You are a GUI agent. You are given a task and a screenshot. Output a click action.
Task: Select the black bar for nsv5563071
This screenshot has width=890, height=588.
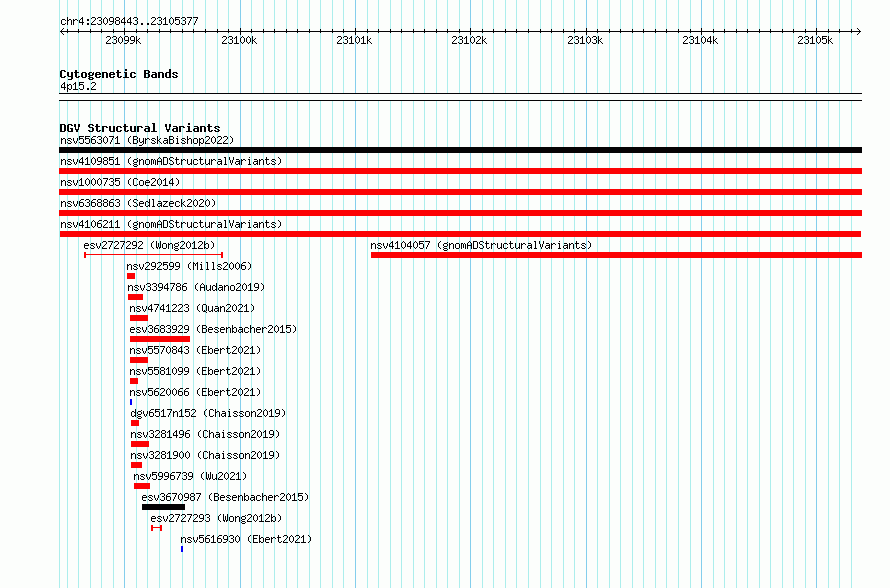pos(460,150)
